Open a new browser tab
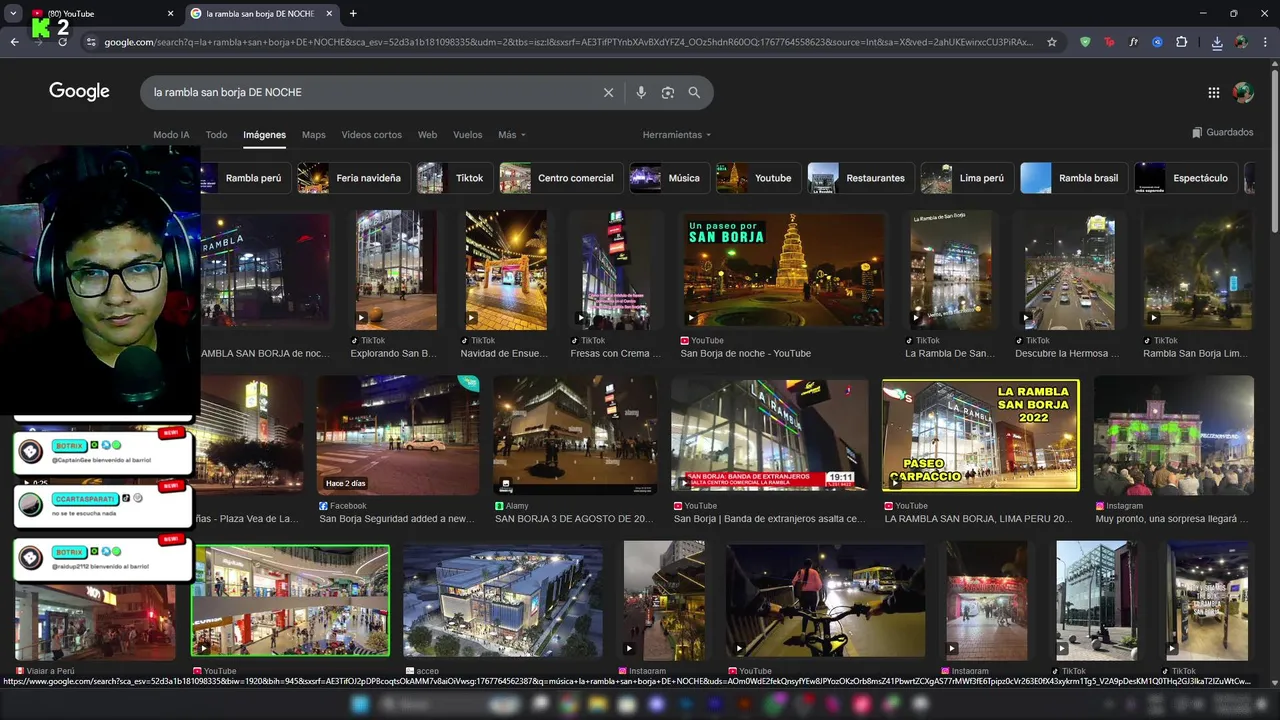1280x720 pixels. tap(353, 14)
